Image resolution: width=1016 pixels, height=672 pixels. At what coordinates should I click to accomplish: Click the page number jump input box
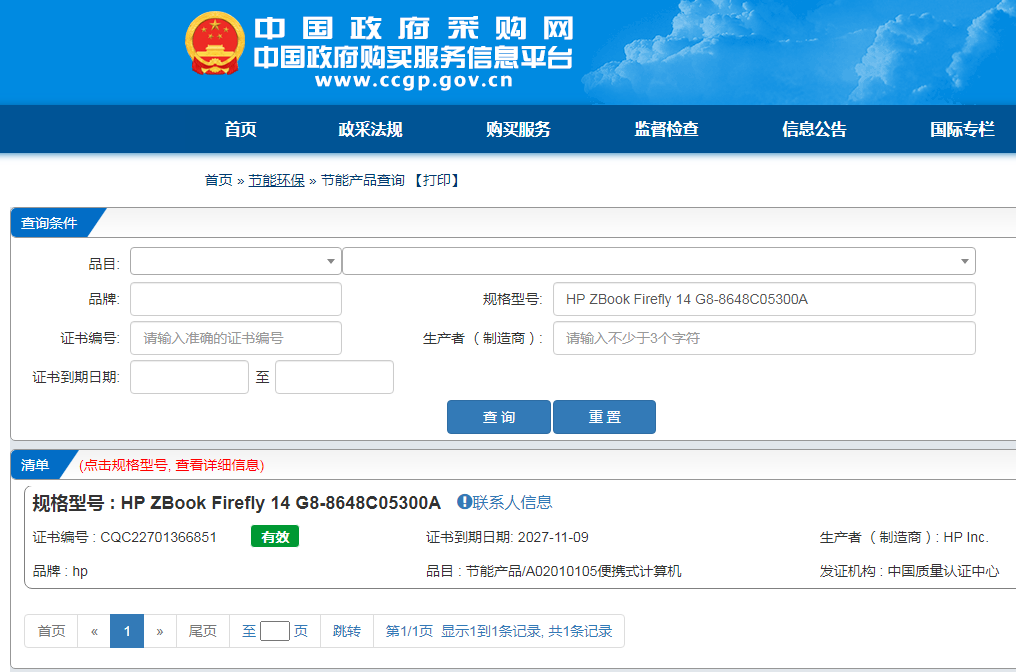click(x=275, y=631)
